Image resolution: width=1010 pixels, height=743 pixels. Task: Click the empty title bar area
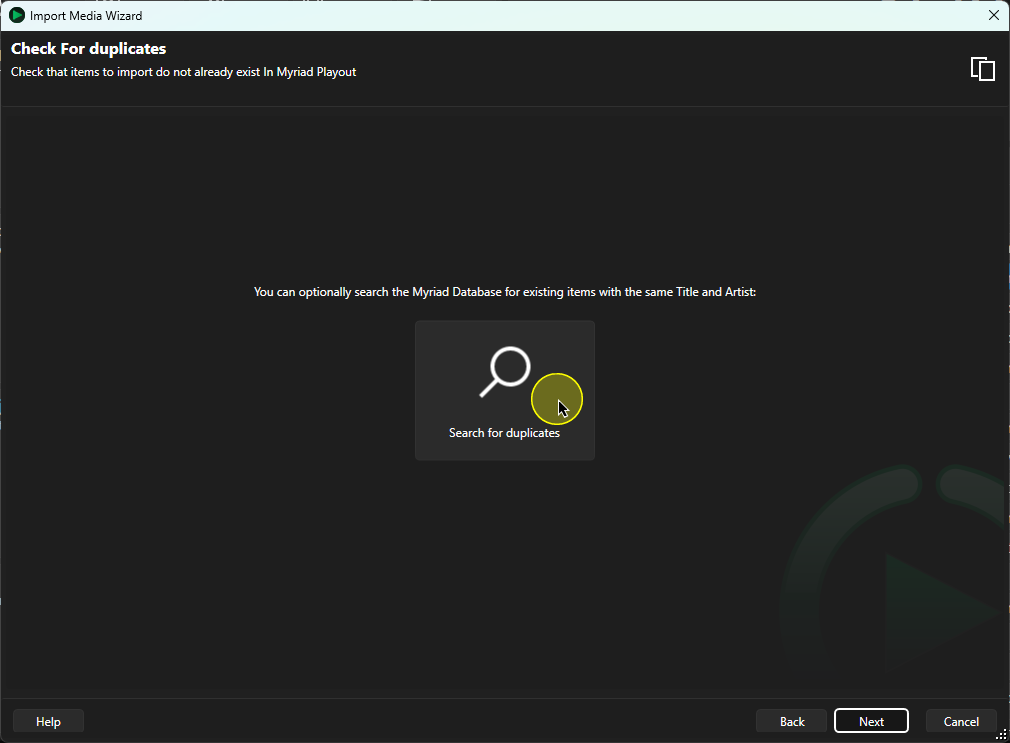coord(560,15)
